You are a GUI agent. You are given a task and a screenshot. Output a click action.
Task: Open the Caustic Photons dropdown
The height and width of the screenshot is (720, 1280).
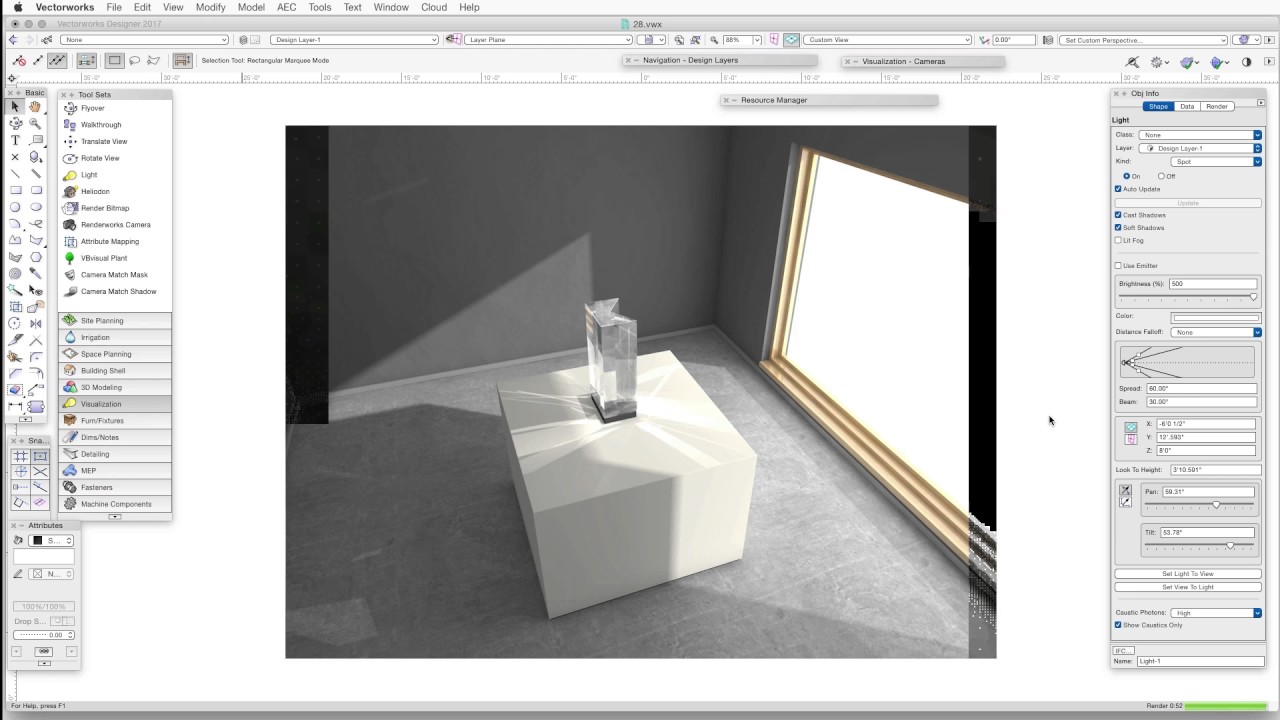pos(1216,613)
